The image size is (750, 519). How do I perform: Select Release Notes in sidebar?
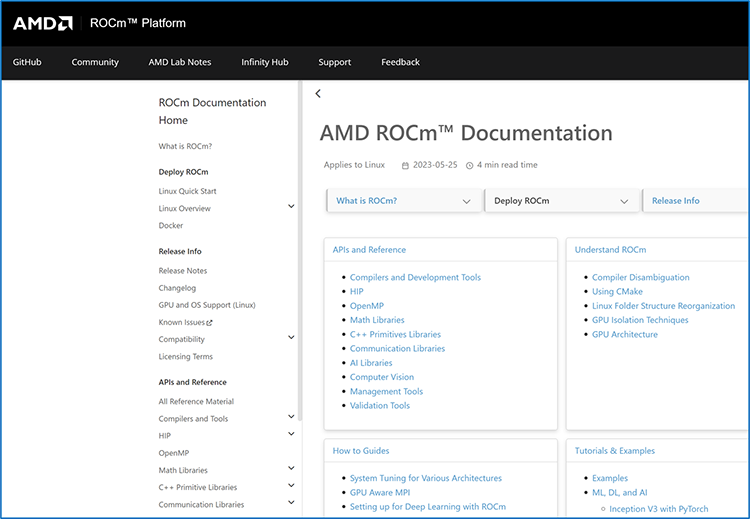183,271
